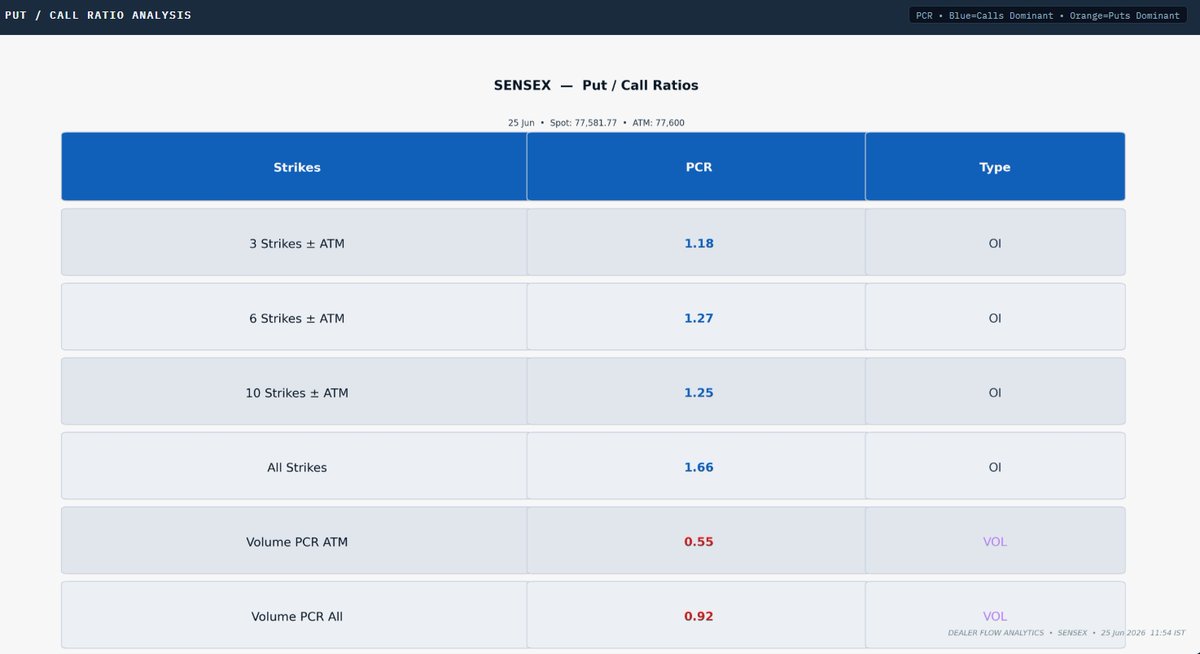The width and height of the screenshot is (1200, 654).
Task: Click the PCR value 1.27
Action: coord(699,318)
